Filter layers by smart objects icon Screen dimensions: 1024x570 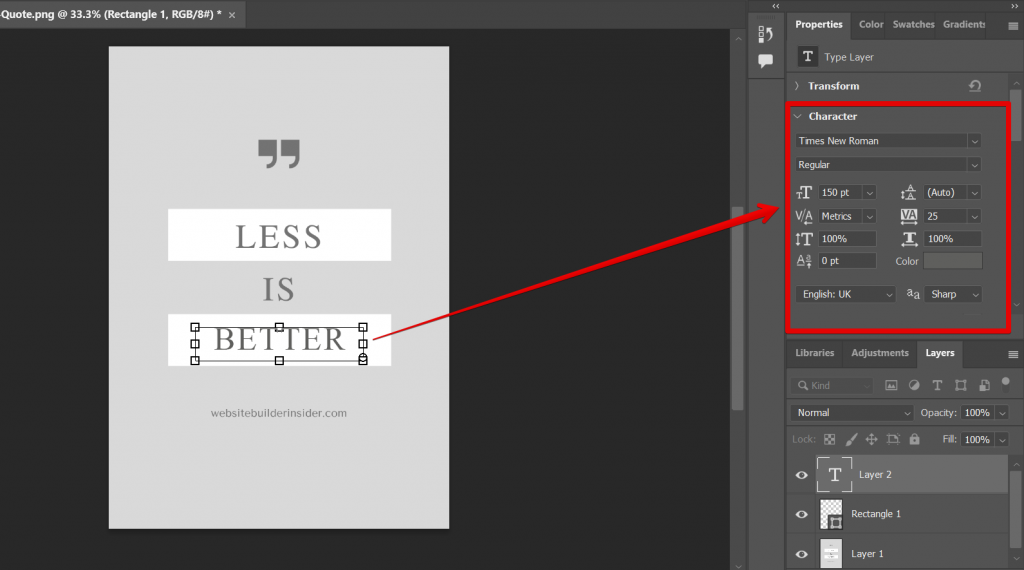[x=984, y=385]
